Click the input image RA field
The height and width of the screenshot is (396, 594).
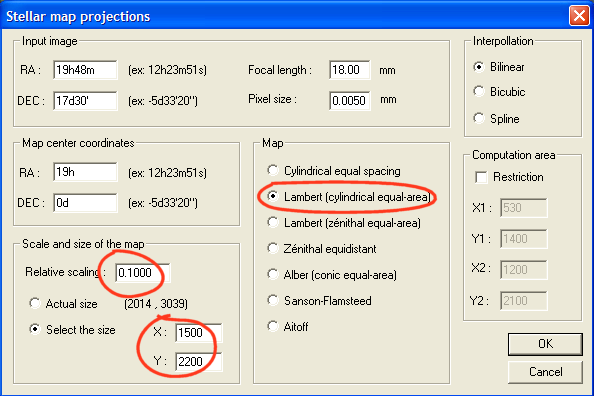click(x=85, y=70)
